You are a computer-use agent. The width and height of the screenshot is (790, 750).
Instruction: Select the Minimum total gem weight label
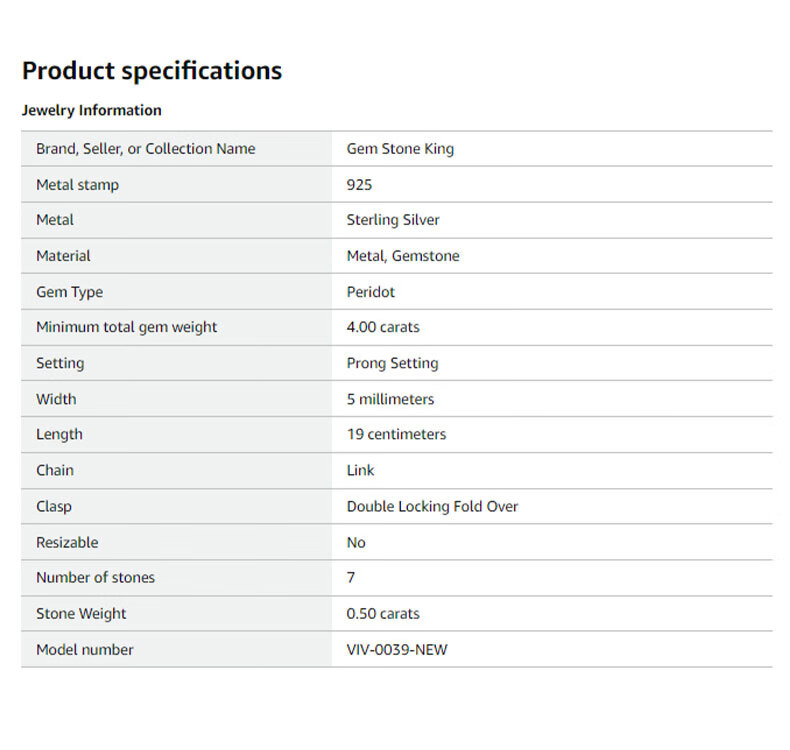point(126,327)
